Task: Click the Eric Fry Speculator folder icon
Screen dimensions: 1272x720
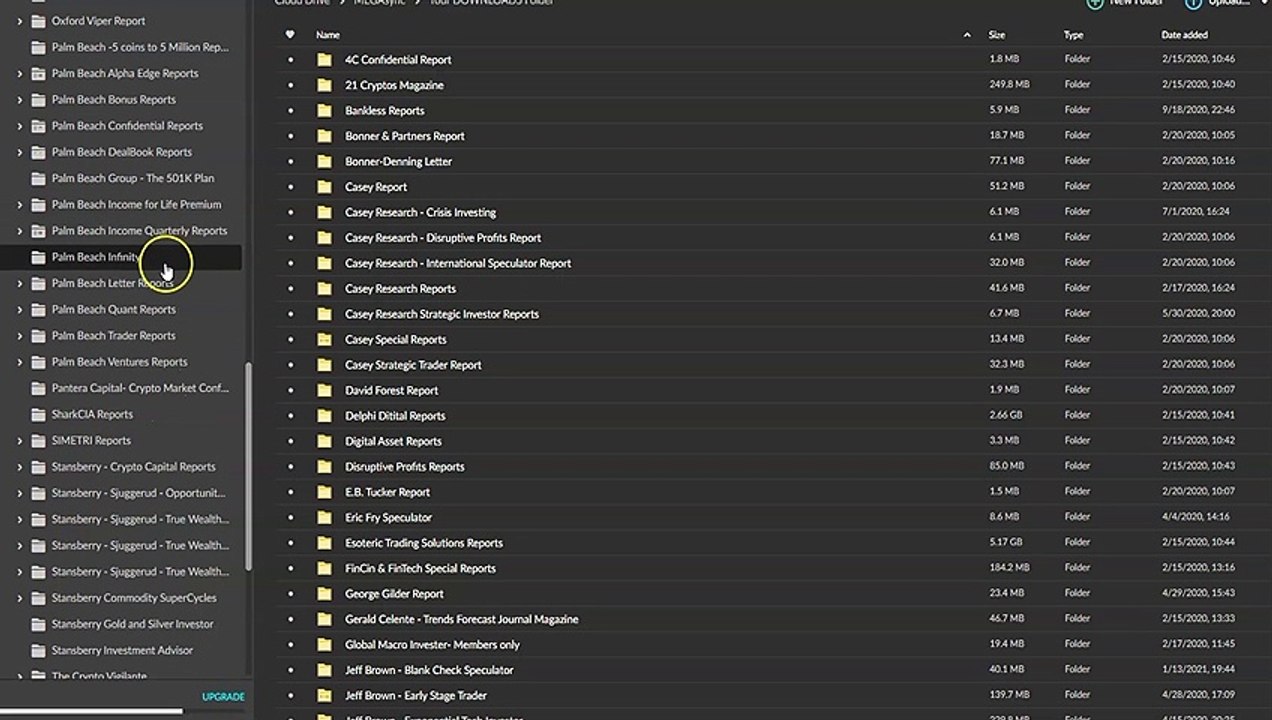Action: 324,518
